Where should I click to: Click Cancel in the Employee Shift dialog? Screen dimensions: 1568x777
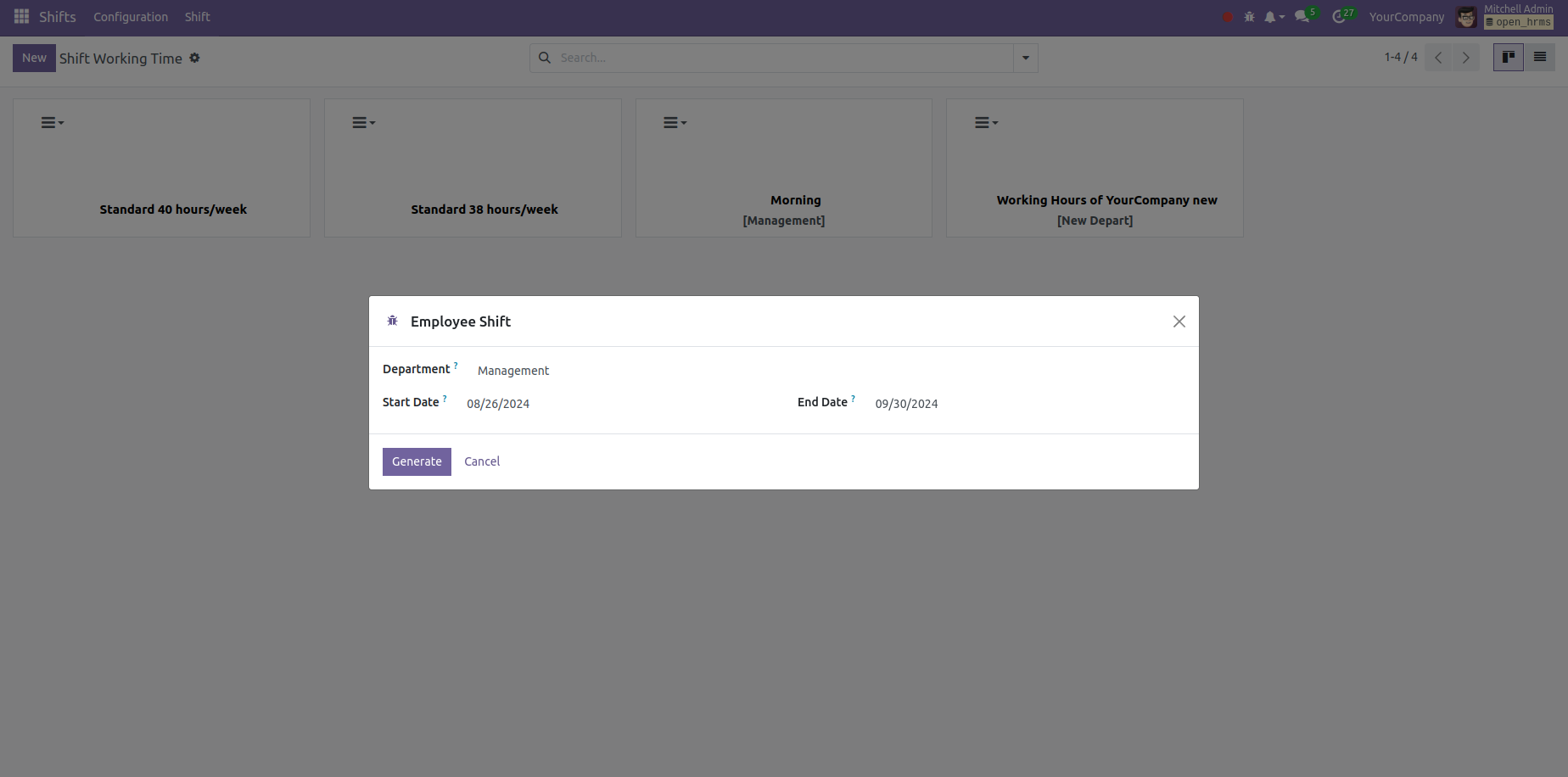[x=482, y=461]
